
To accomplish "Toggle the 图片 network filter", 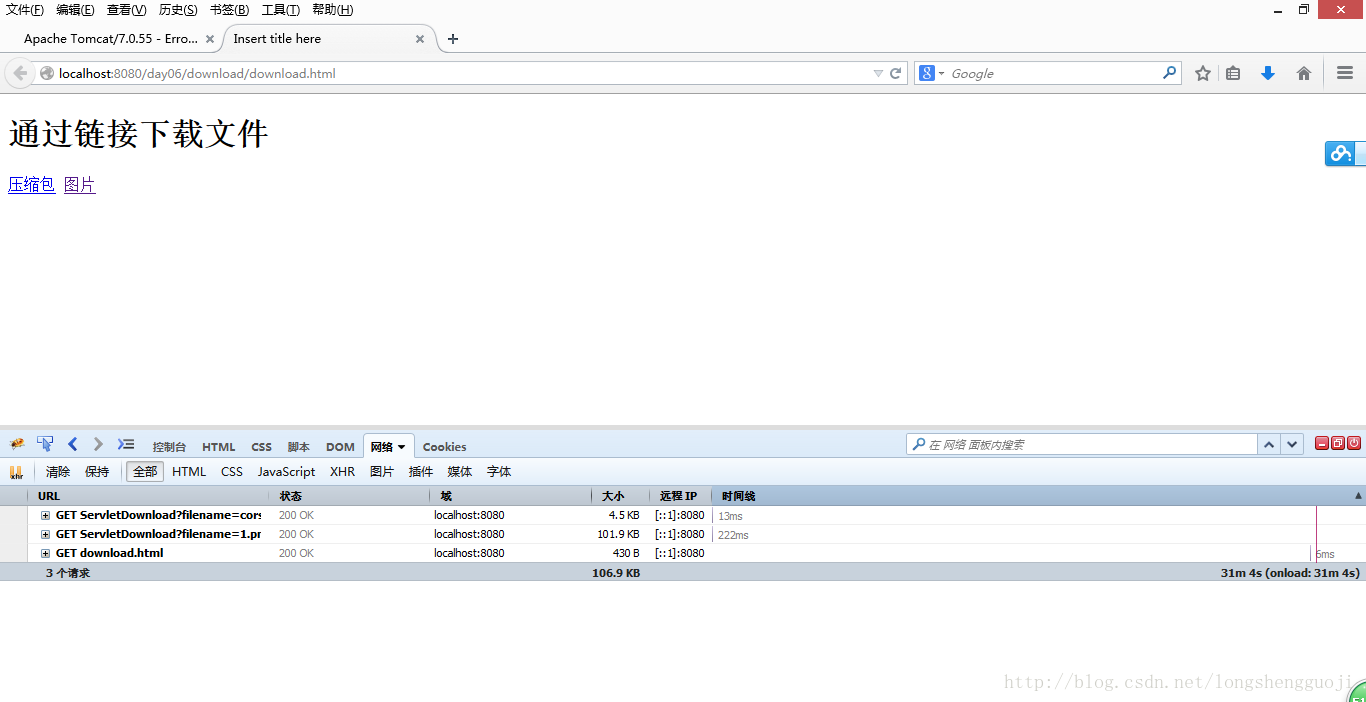I will (x=382, y=472).
